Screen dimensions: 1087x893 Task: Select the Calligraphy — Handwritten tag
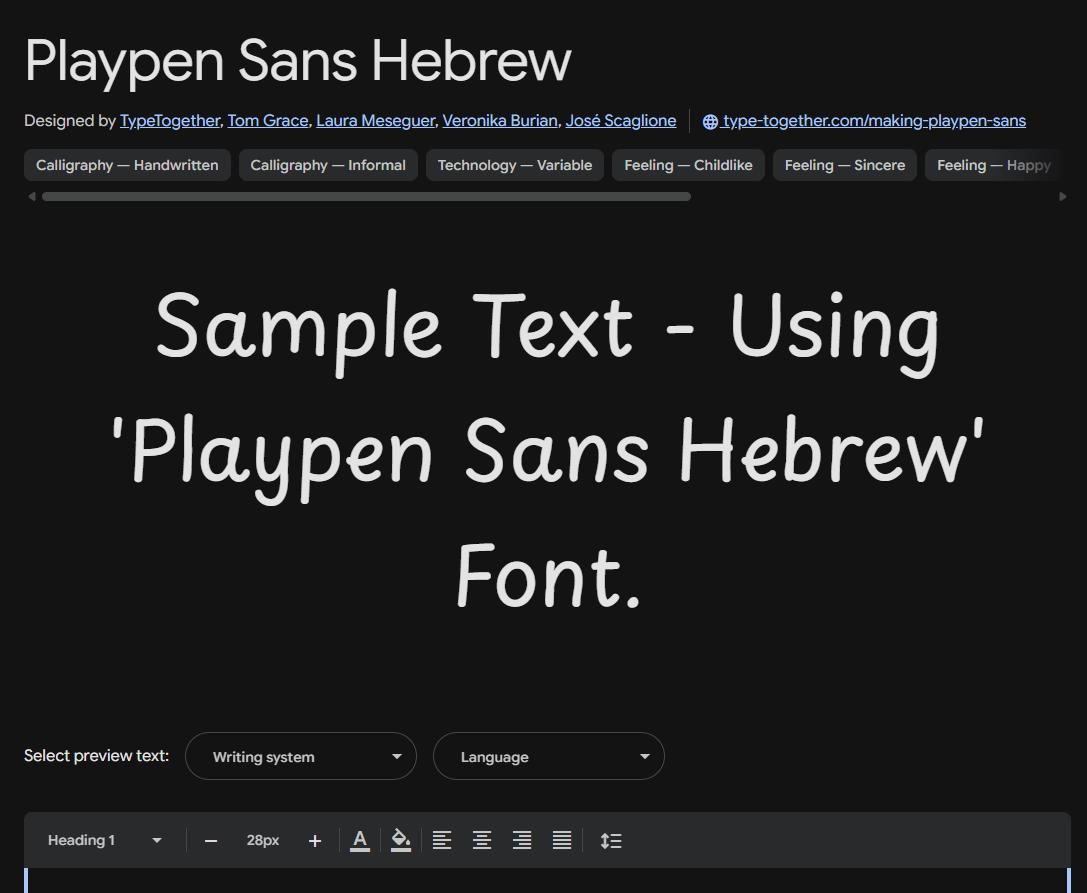point(128,165)
